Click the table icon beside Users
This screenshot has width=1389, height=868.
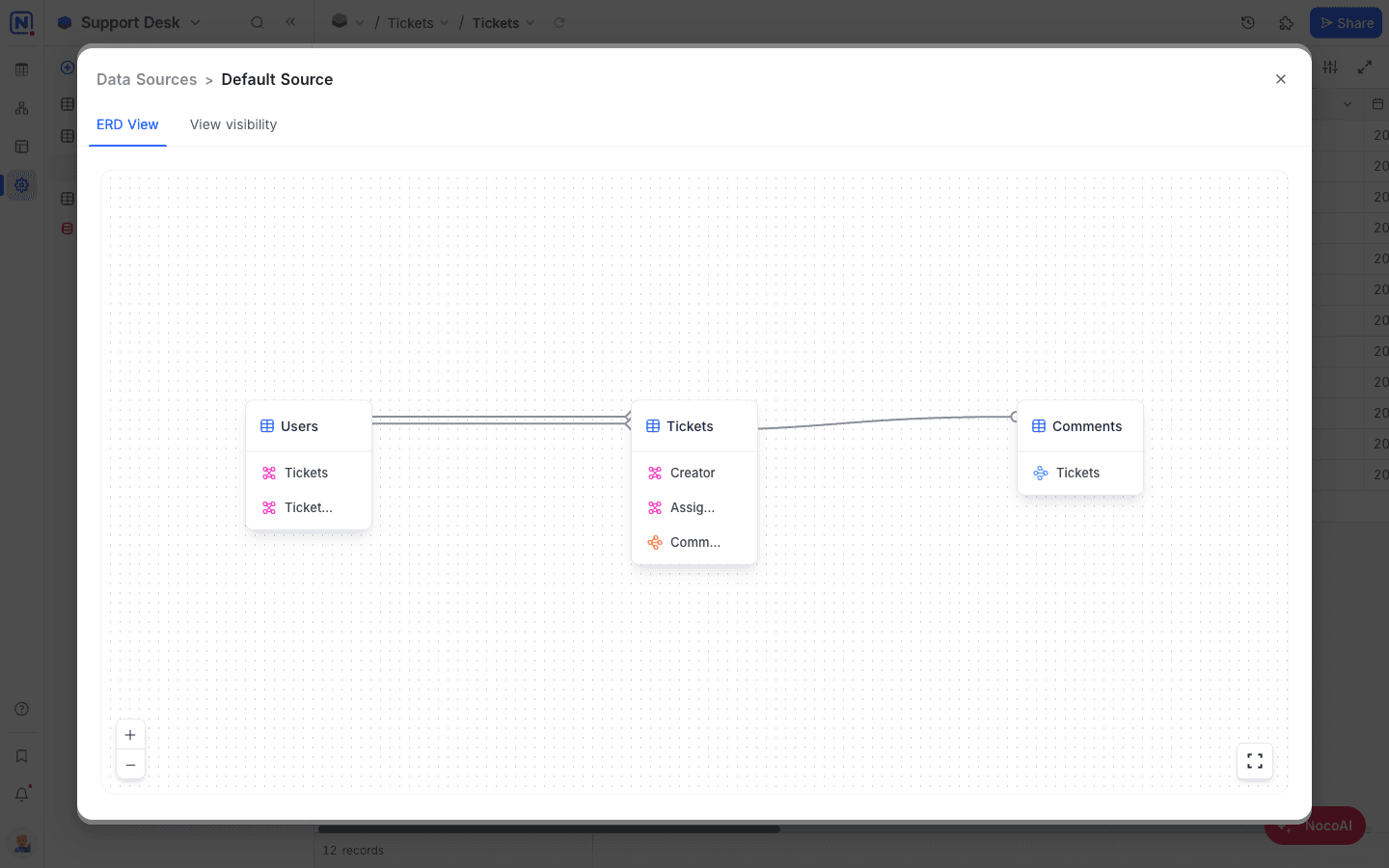(267, 426)
